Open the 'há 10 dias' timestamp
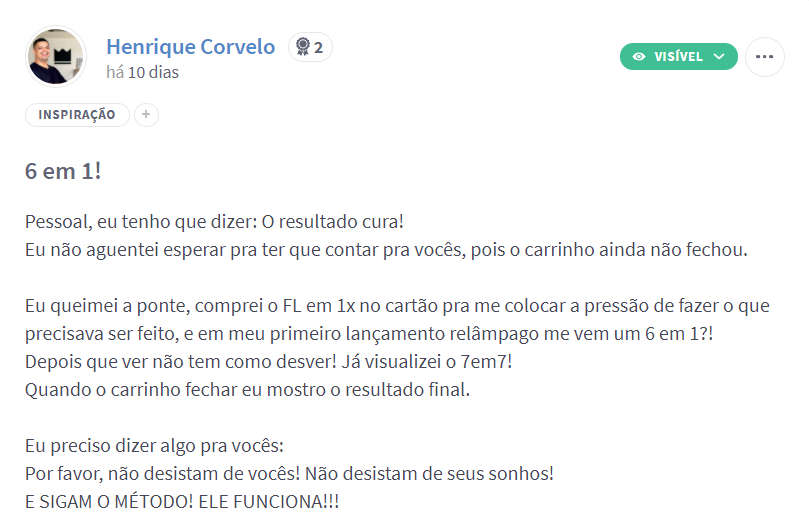The image size is (809, 532). pos(142,72)
